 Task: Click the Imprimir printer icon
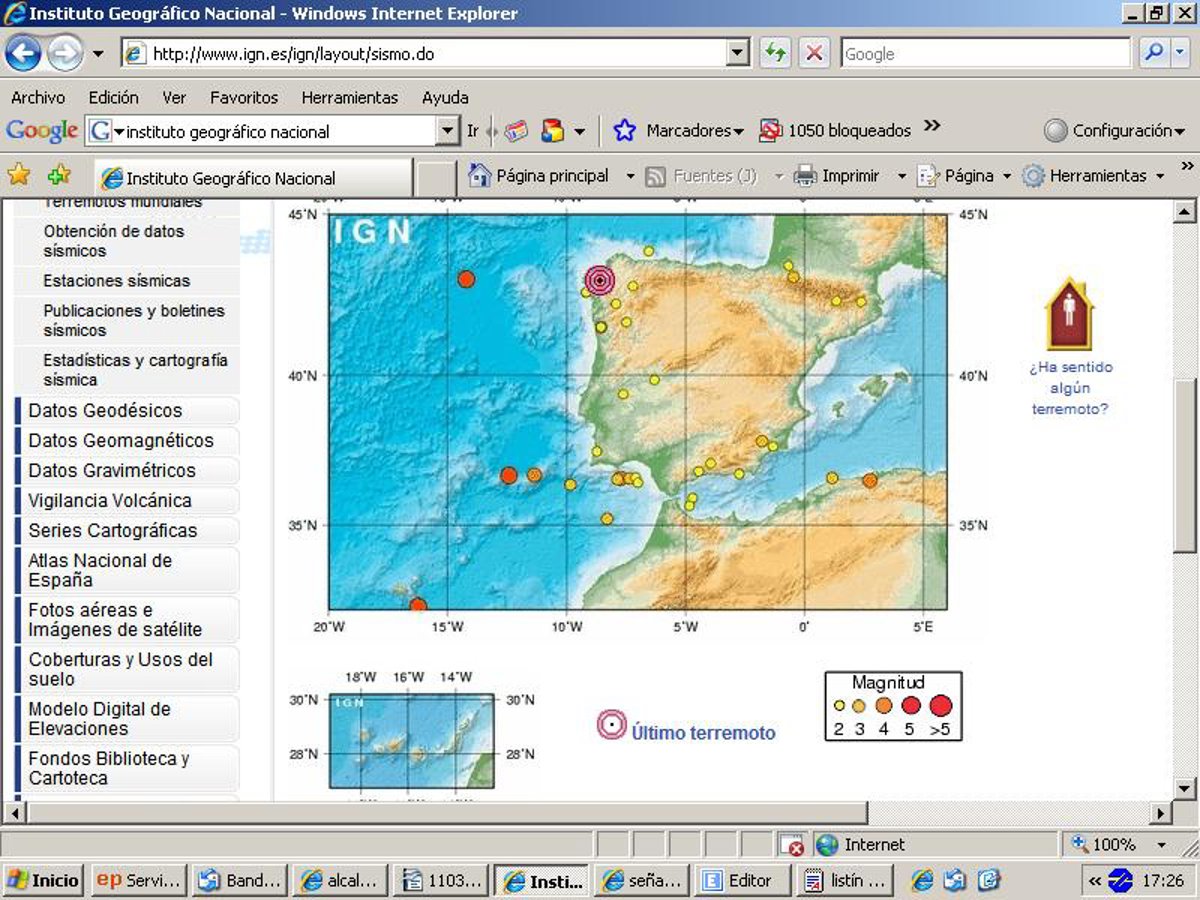click(805, 176)
